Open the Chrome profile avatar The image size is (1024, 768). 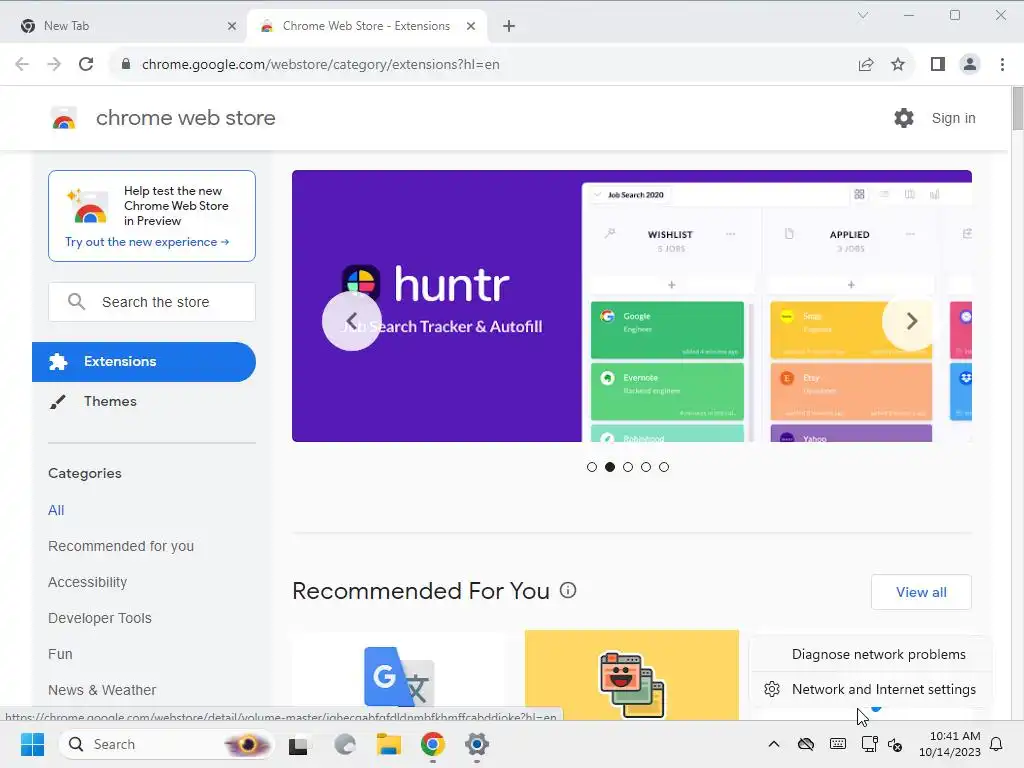(970, 64)
